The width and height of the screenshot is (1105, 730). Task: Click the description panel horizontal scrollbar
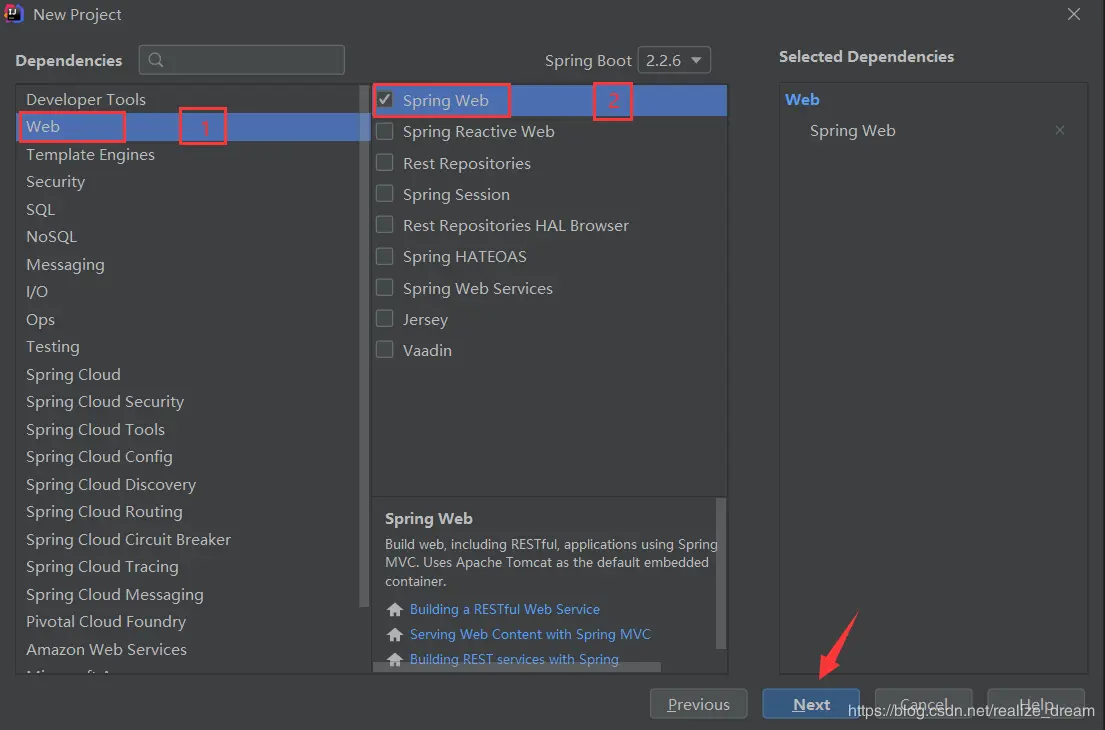click(x=517, y=667)
